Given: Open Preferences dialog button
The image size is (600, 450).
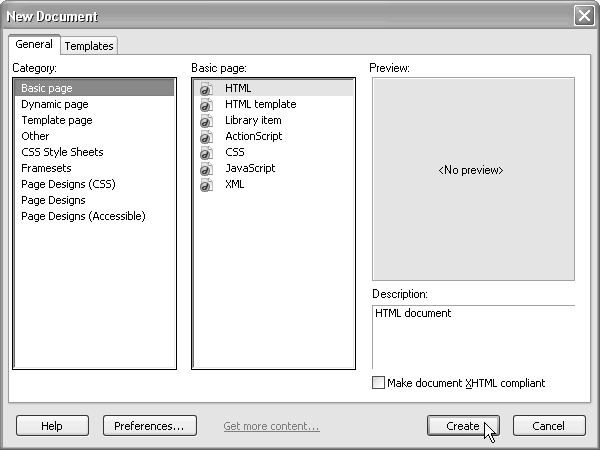Looking at the screenshot, I should [150, 426].
